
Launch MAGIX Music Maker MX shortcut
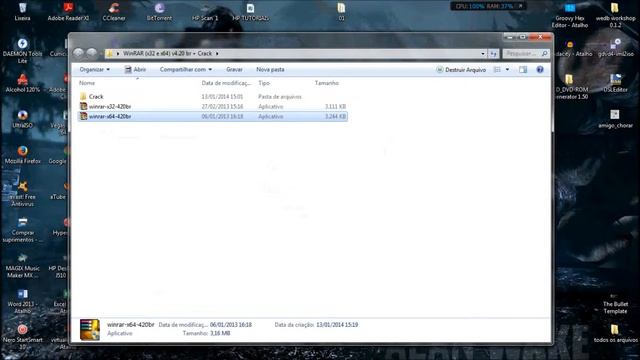pos(22,266)
